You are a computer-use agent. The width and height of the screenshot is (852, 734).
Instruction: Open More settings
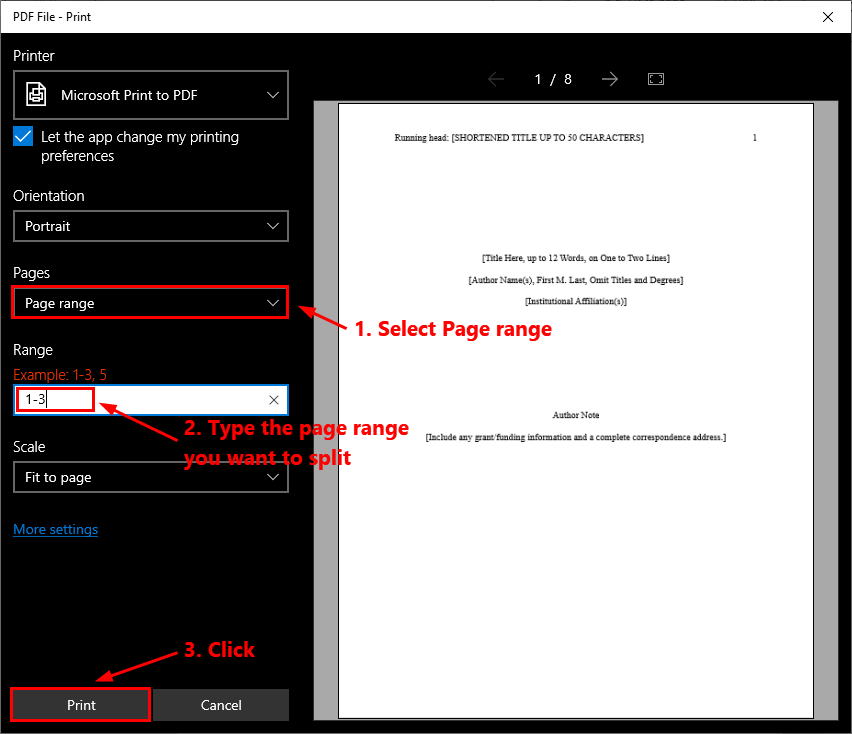pos(55,529)
